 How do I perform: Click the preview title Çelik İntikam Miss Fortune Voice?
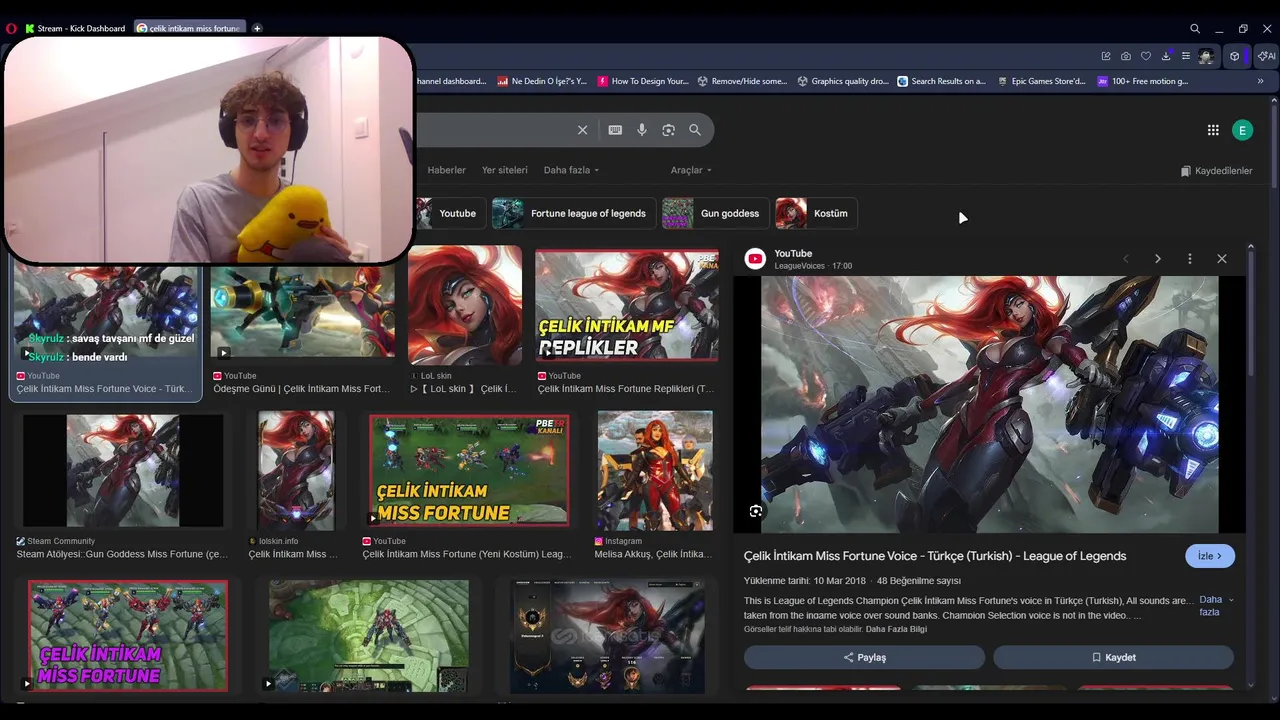point(935,556)
